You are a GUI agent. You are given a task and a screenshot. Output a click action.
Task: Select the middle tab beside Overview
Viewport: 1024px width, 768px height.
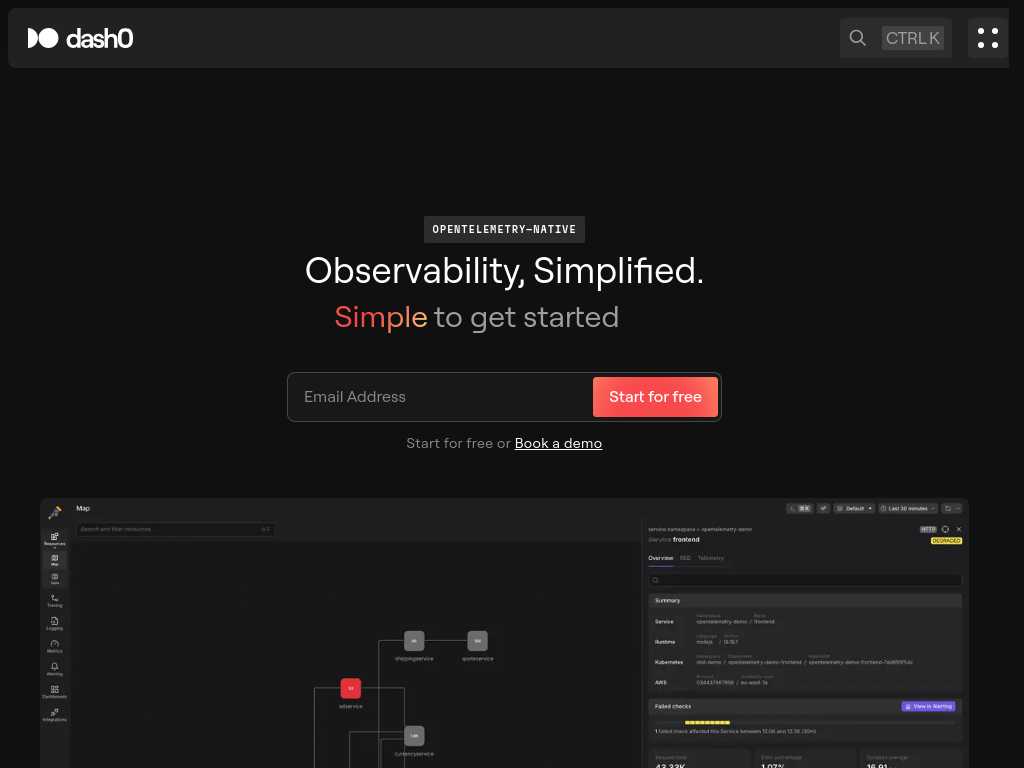[685, 558]
